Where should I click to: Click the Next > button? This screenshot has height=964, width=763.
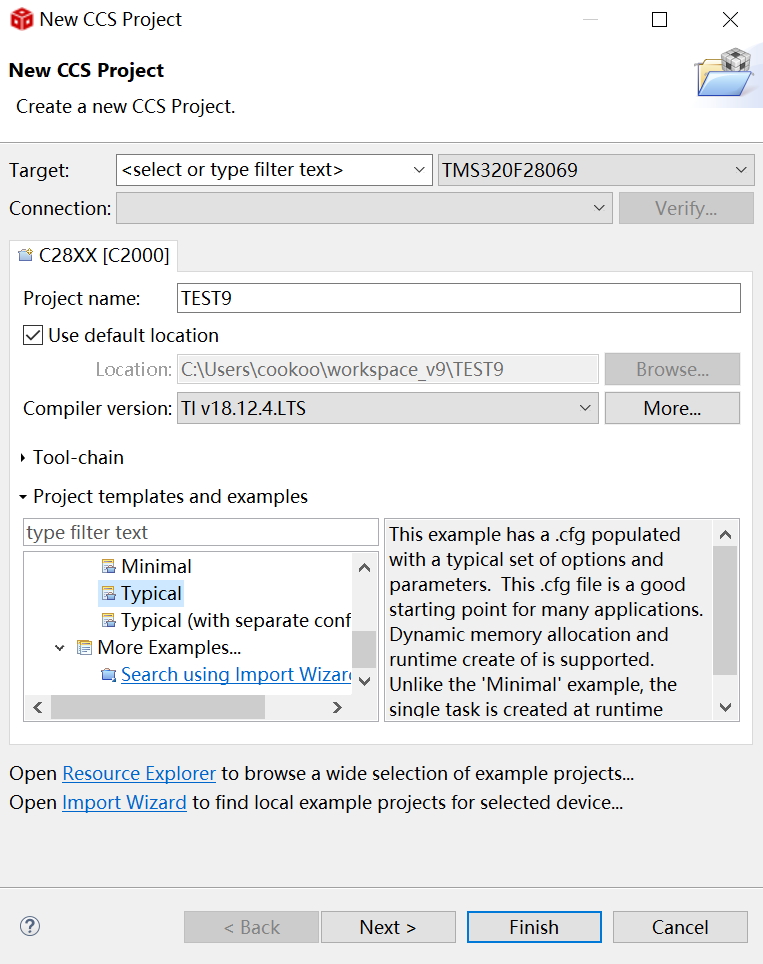point(388,927)
